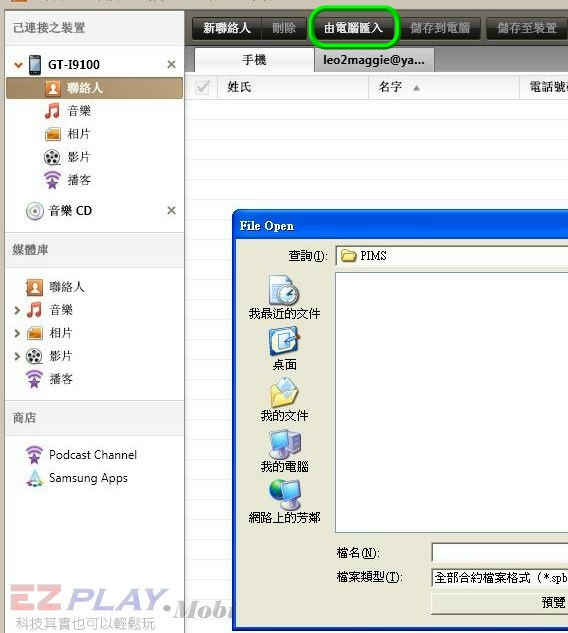Open 查詢 folder dropdown showing PIMS

452,256
